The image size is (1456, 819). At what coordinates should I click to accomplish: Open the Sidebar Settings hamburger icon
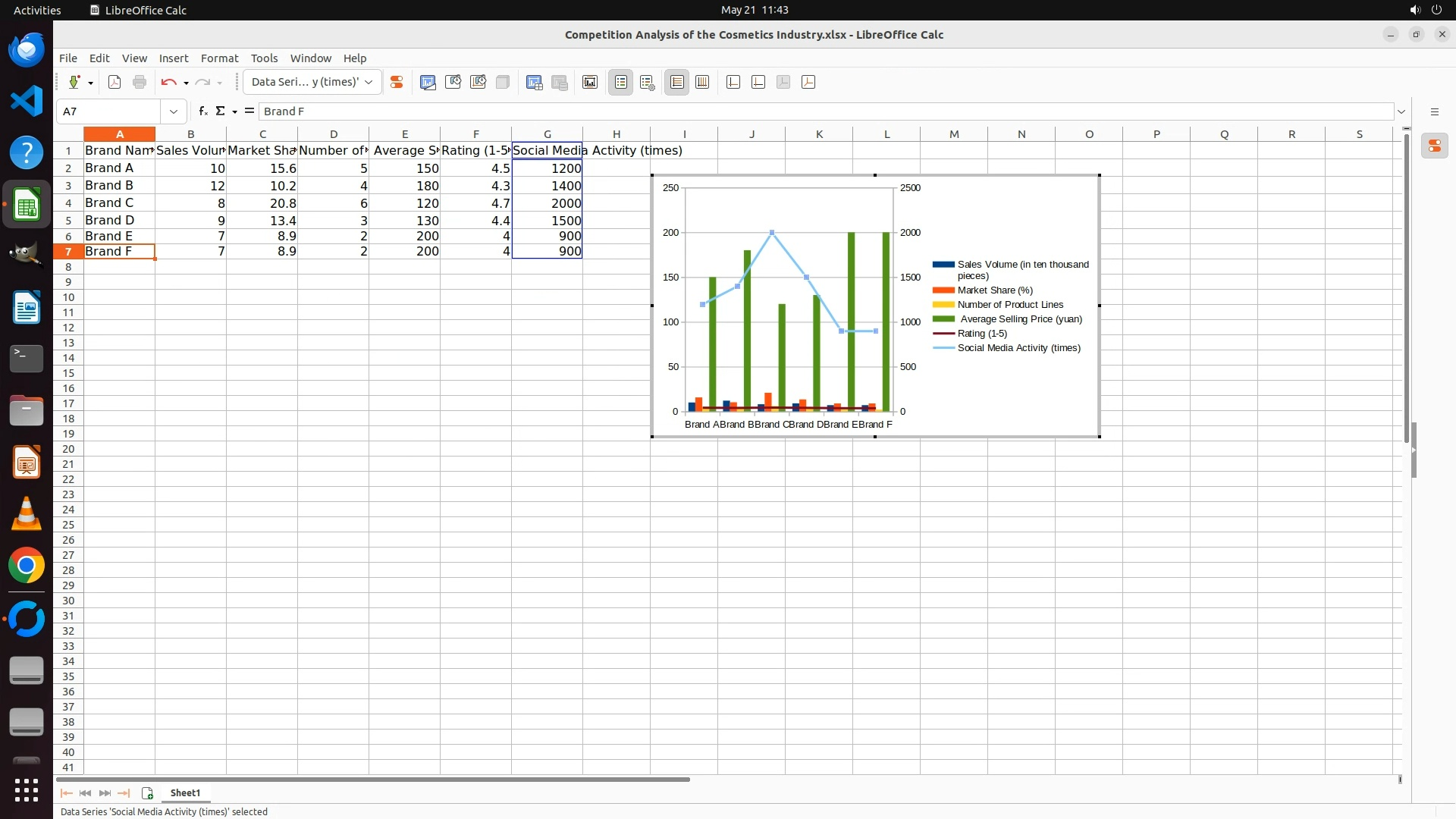(x=1434, y=111)
